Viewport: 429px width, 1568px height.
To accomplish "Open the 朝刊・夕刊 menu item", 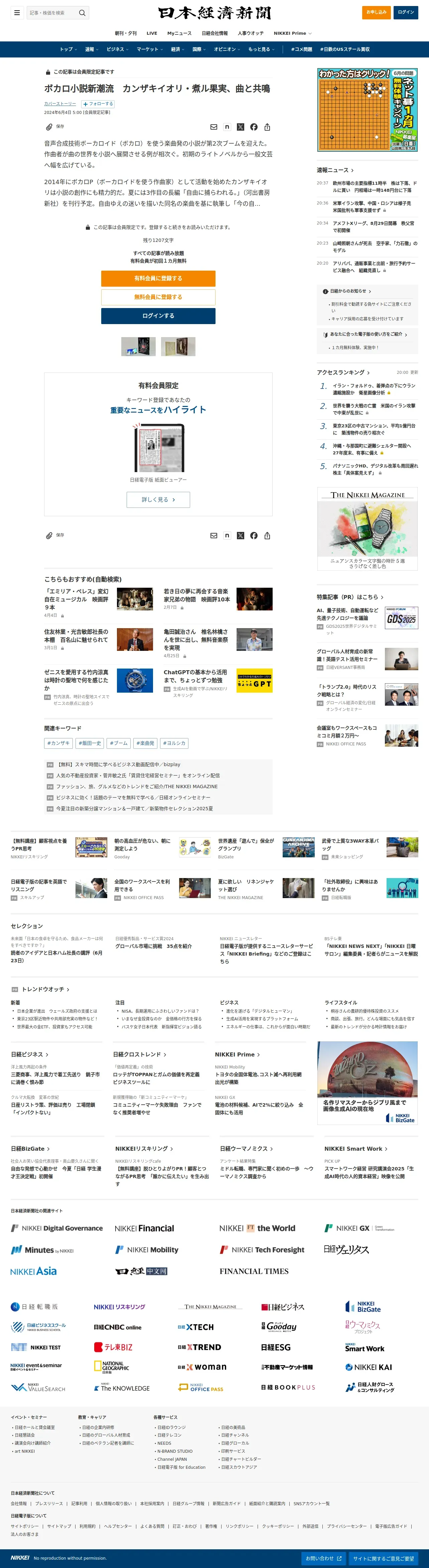I will [126, 33].
